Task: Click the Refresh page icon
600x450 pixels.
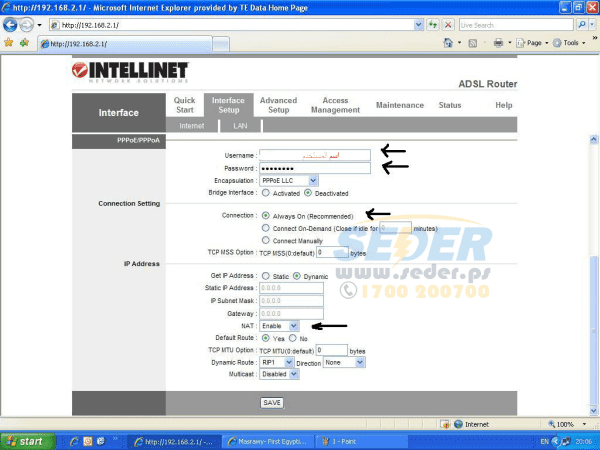Action: (433, 25)
